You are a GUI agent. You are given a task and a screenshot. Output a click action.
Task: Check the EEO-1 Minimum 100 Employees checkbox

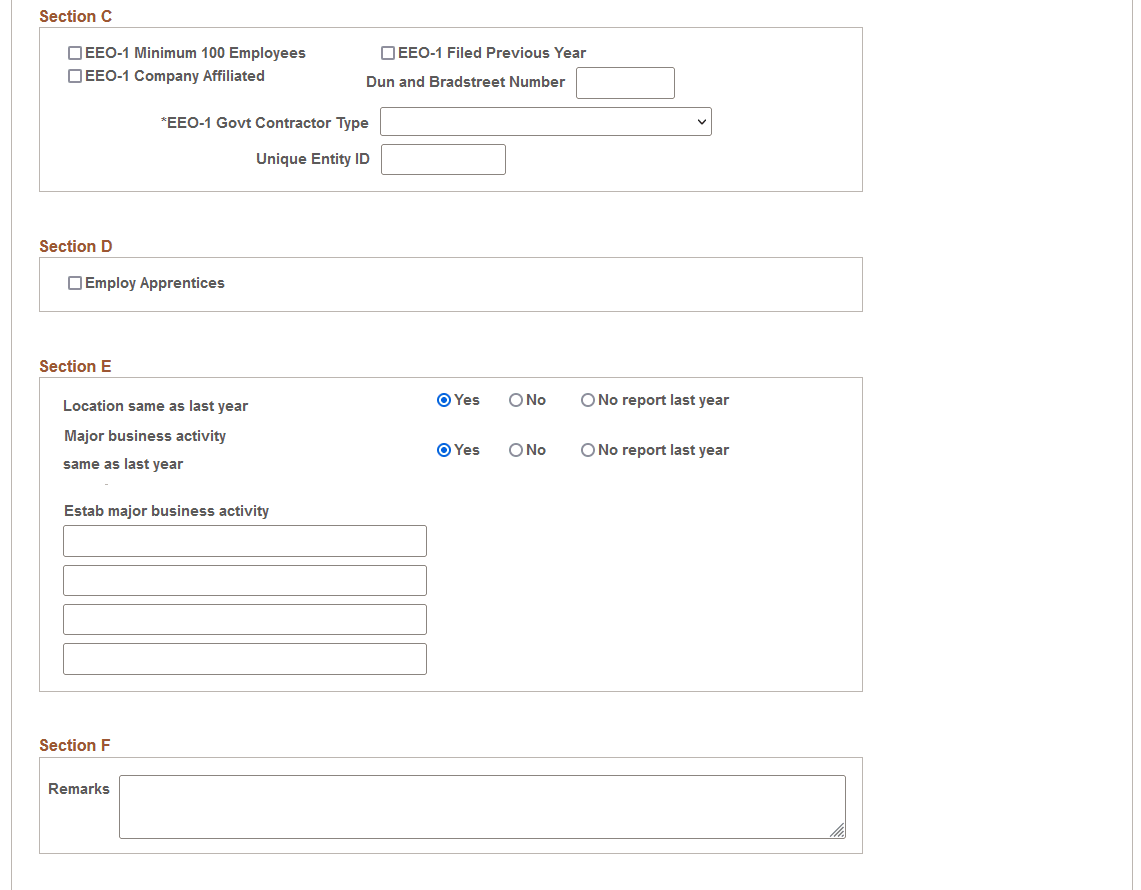click(x=74, y=52)
